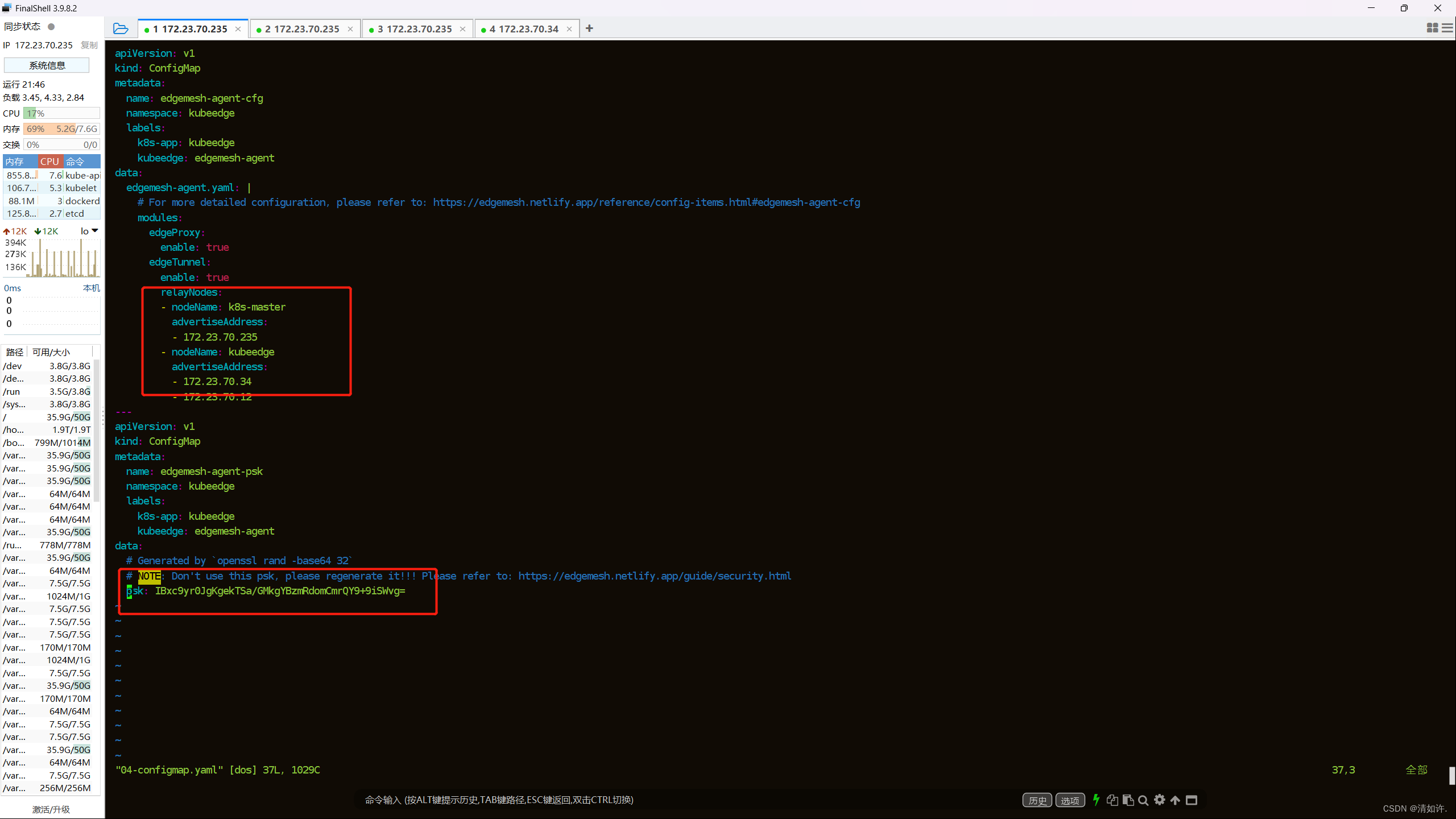Add a new tab with the plus icon

point(589,28)
